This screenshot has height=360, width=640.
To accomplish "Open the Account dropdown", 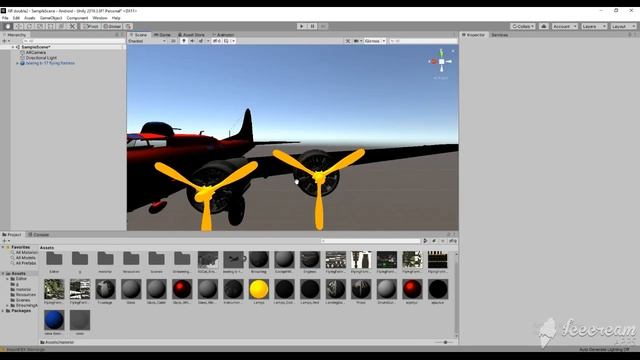I will tap(565, 26).
